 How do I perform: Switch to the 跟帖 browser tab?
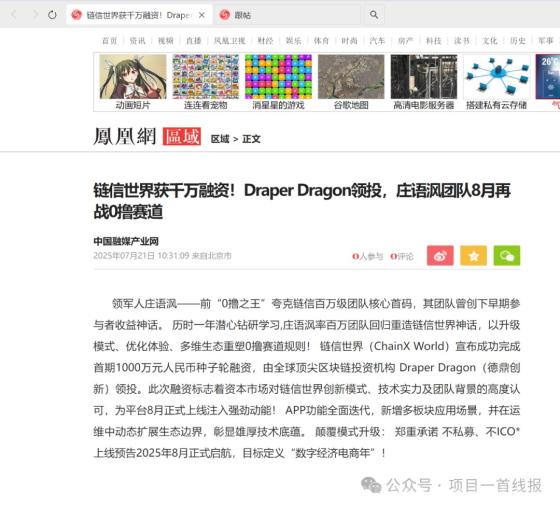click(286, 15)
